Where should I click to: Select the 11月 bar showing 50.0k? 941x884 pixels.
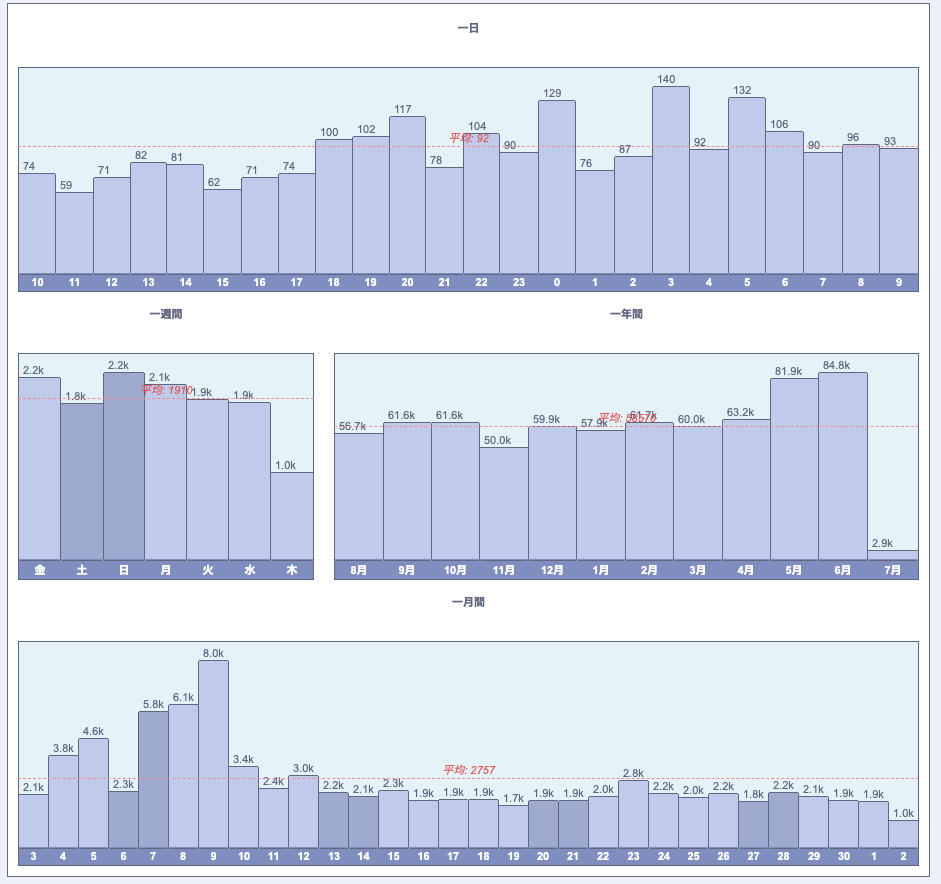point(503,503)
